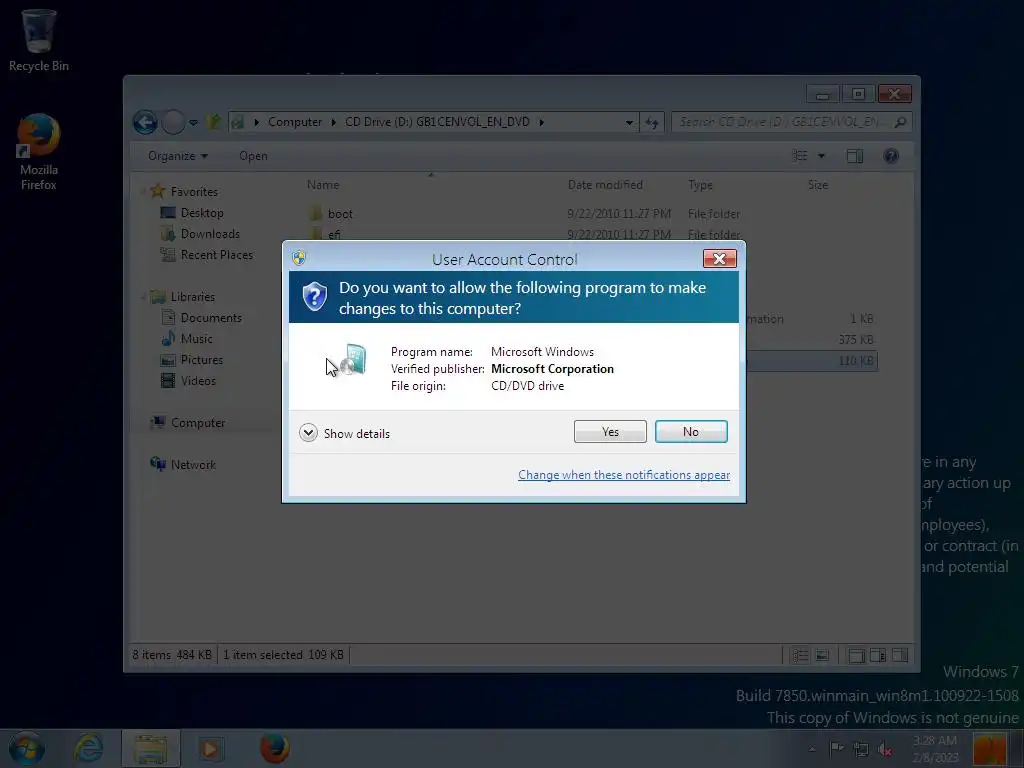
Task: Launch Firefox from the taskbar
Action: pos(274,748)
